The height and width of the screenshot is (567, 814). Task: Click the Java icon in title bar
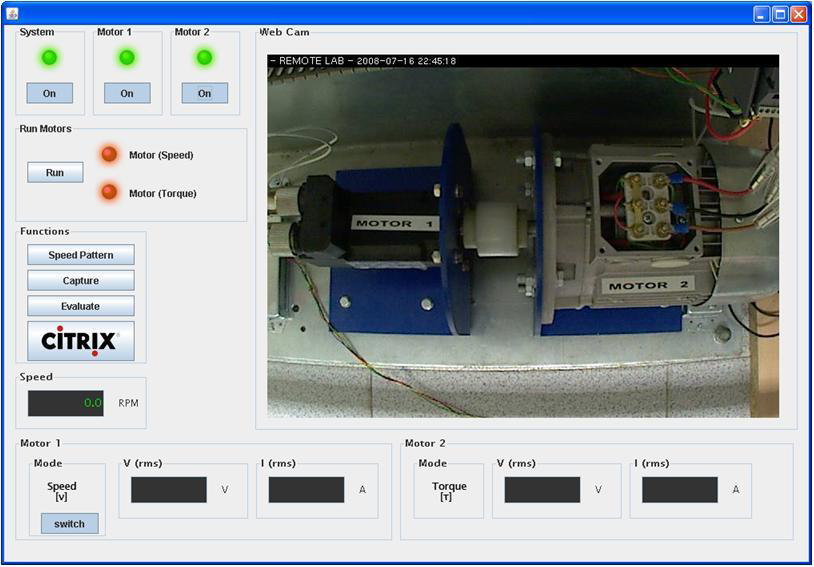click(x=13, y=13)
